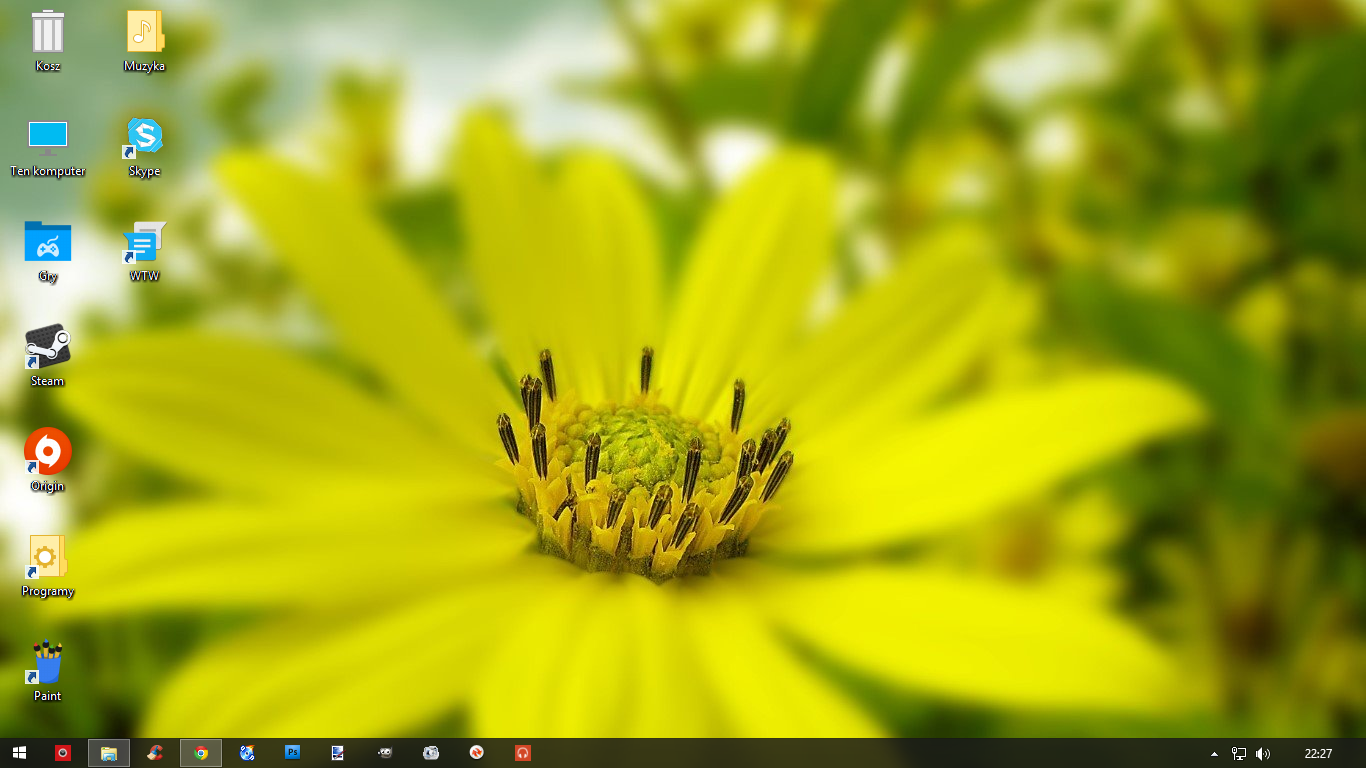This screenshot has height=768, width=1366.
Task: Switch to Google Chrome in taskbar
Action: pyautogui.click(x=201, y=753)
